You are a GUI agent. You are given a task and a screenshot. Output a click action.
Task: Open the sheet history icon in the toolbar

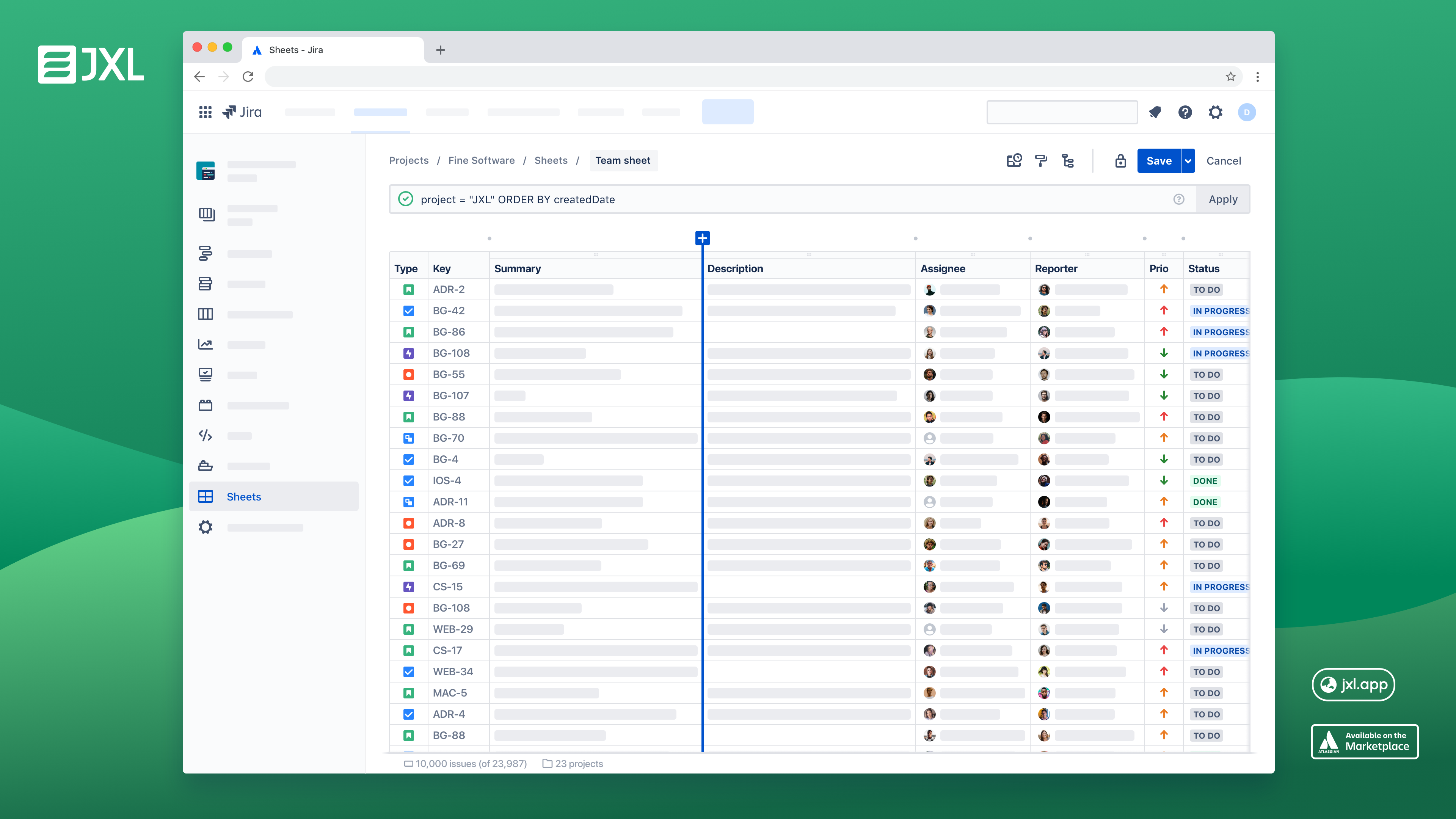click(1014, 160)
